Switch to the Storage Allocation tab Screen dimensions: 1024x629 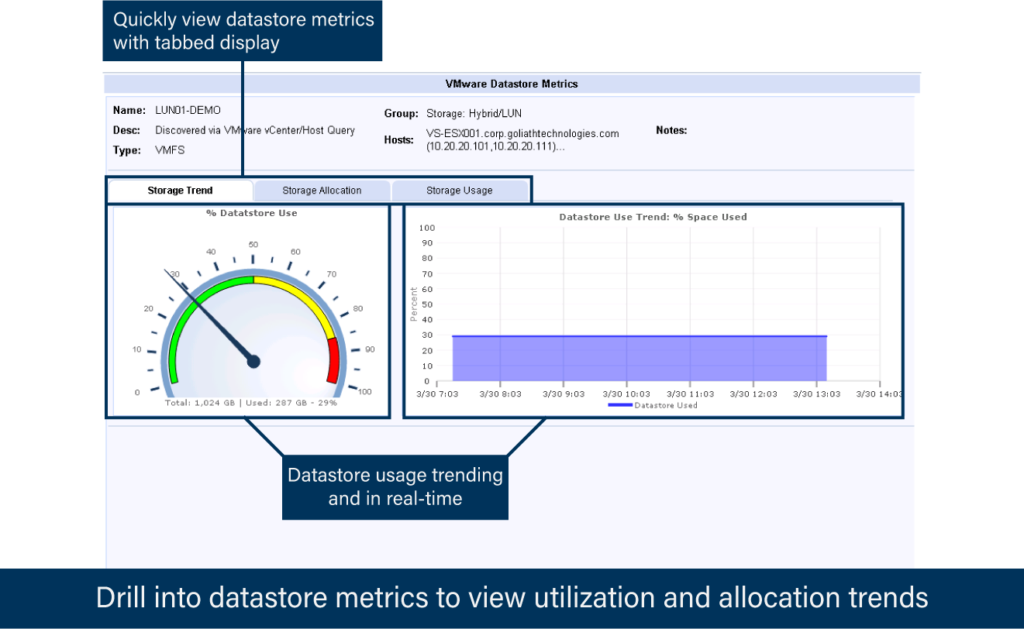(322, 189)
